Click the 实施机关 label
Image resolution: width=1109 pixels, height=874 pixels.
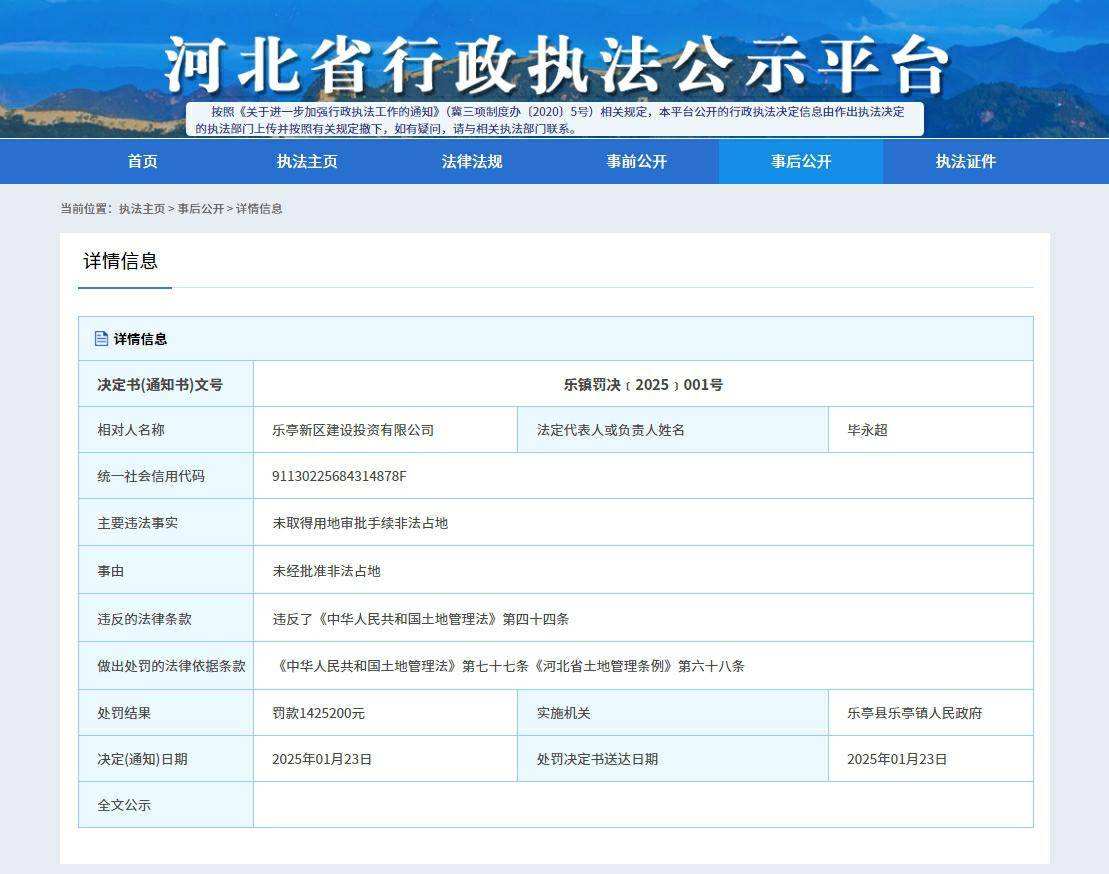[564, 713]
